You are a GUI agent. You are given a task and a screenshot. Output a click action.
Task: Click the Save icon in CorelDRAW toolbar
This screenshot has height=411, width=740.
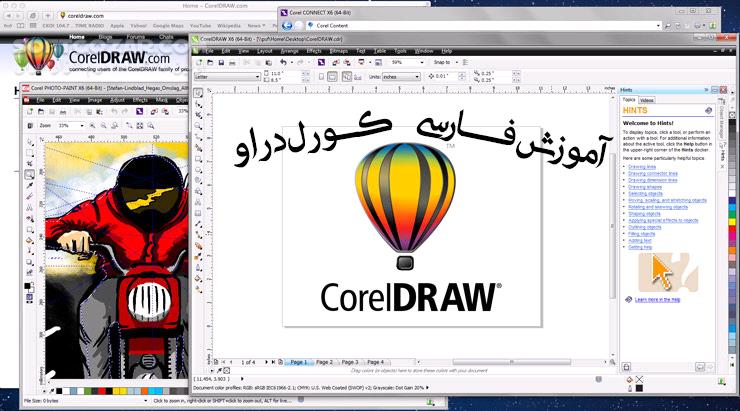(x=221, y=62)
